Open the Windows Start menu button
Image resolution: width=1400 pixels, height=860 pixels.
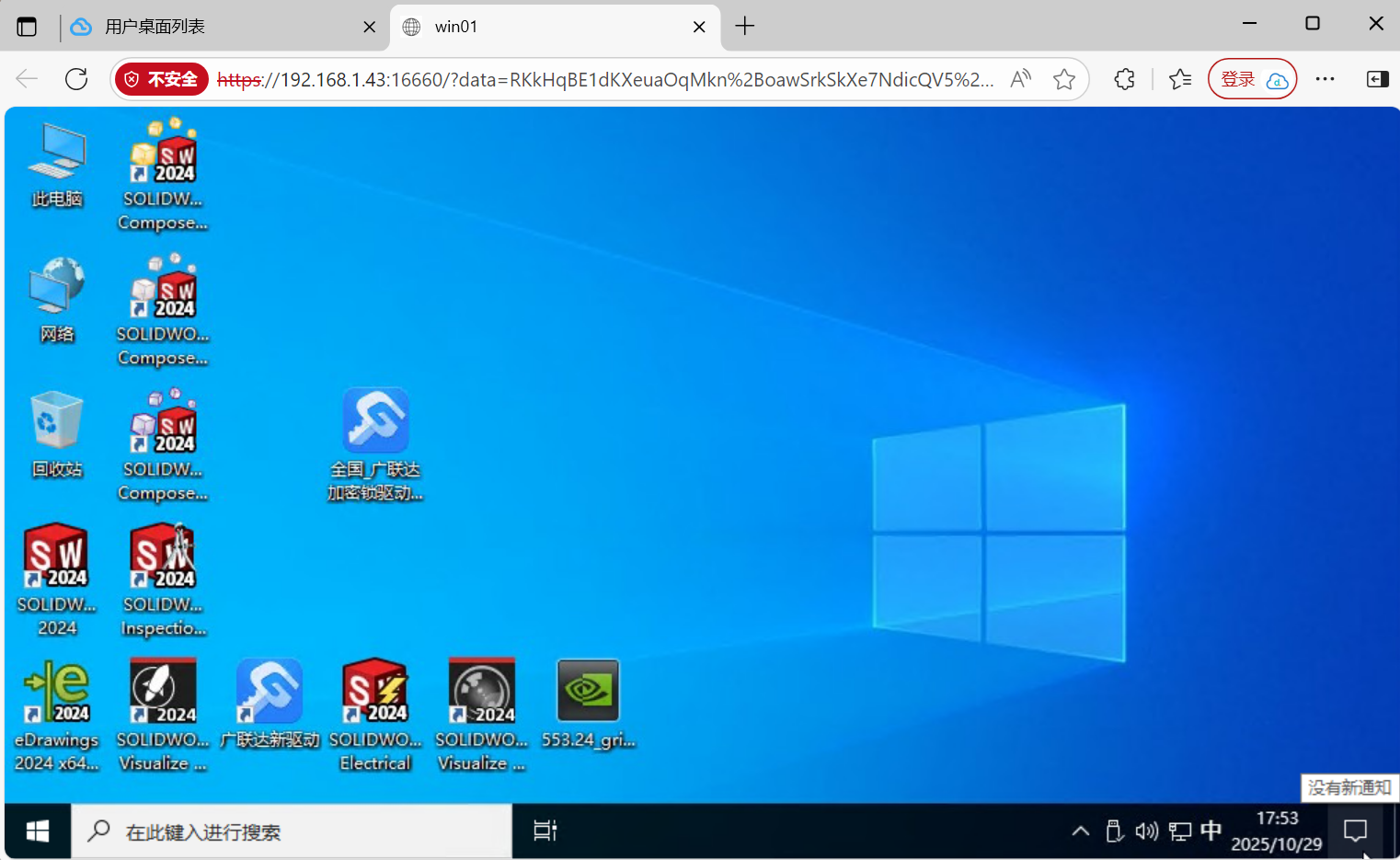[x=38, y=831]
